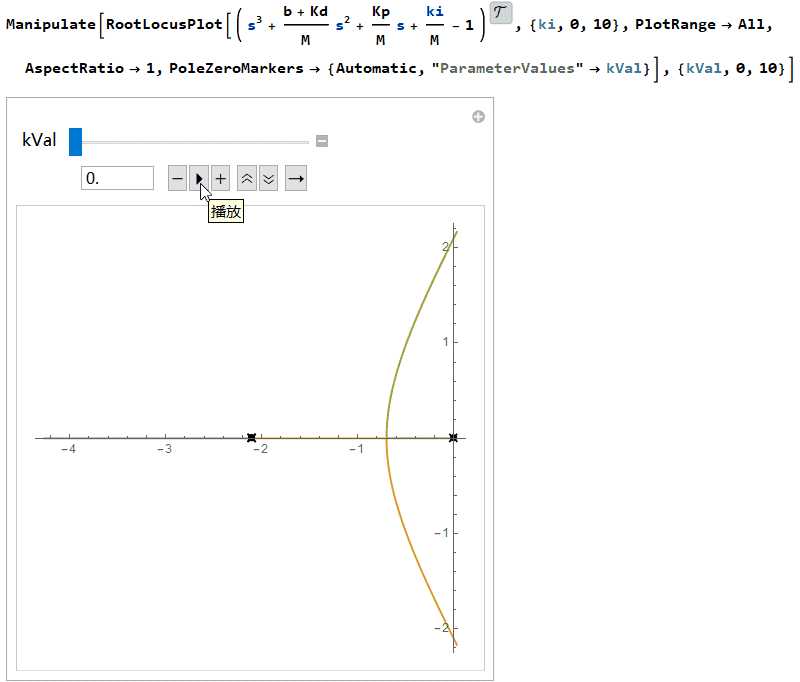Click the right arrow animation direction button
Screen dimensions: 800x682
tap(296, 179)
